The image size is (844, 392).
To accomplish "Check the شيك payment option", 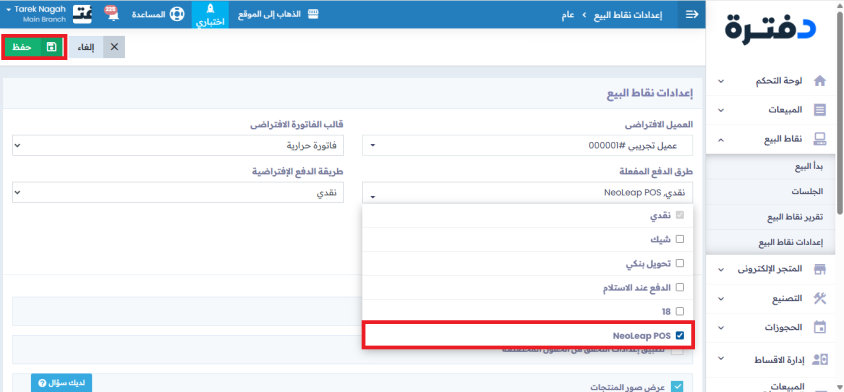I will 679,239.
